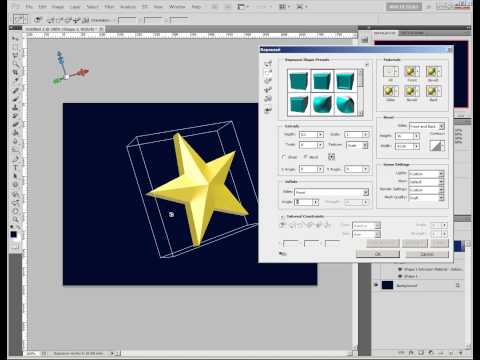
Task: Open the Inflate Sides dropdown
Action: click(x=331, y=192)
